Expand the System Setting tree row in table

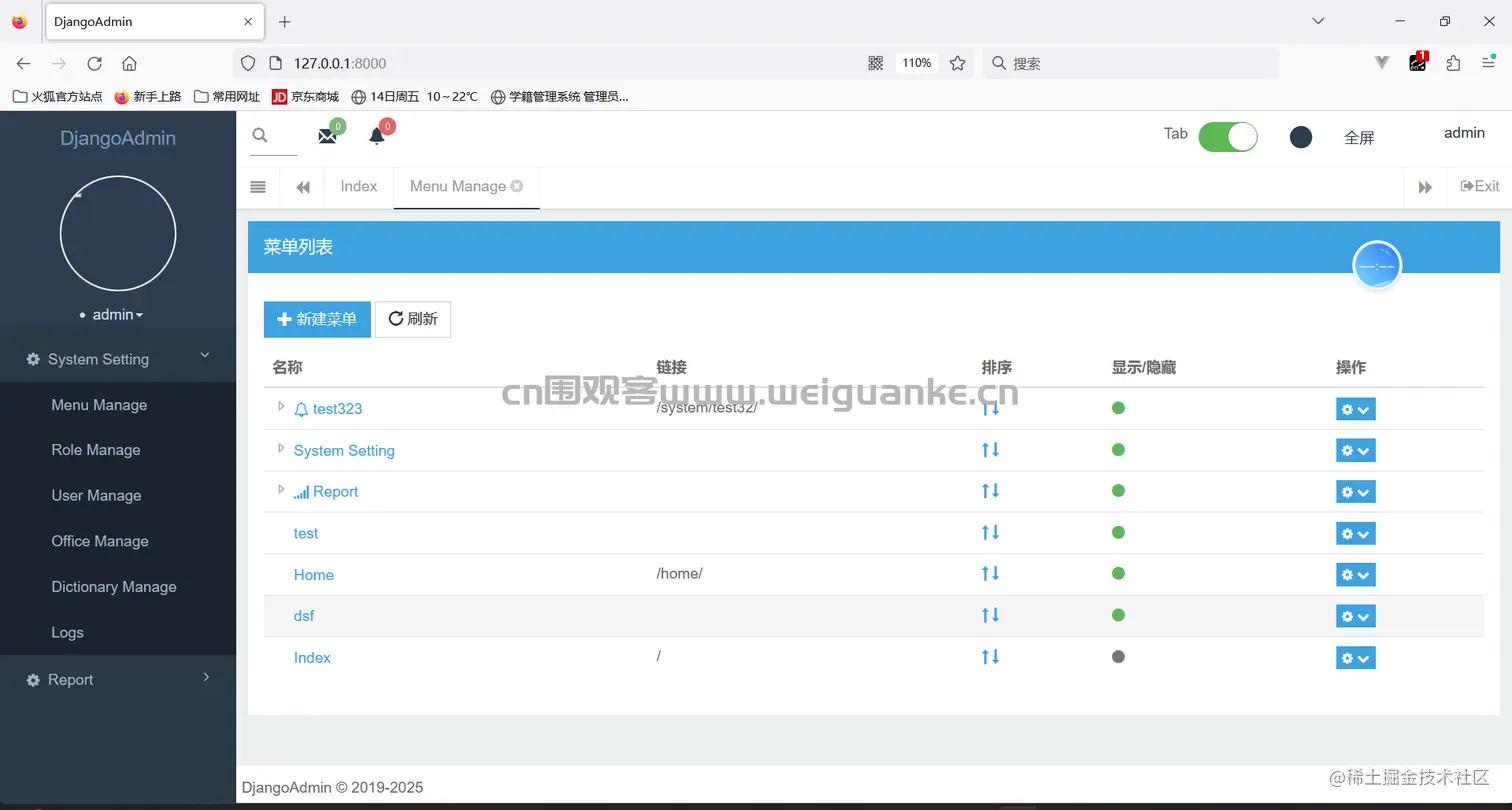281,448
